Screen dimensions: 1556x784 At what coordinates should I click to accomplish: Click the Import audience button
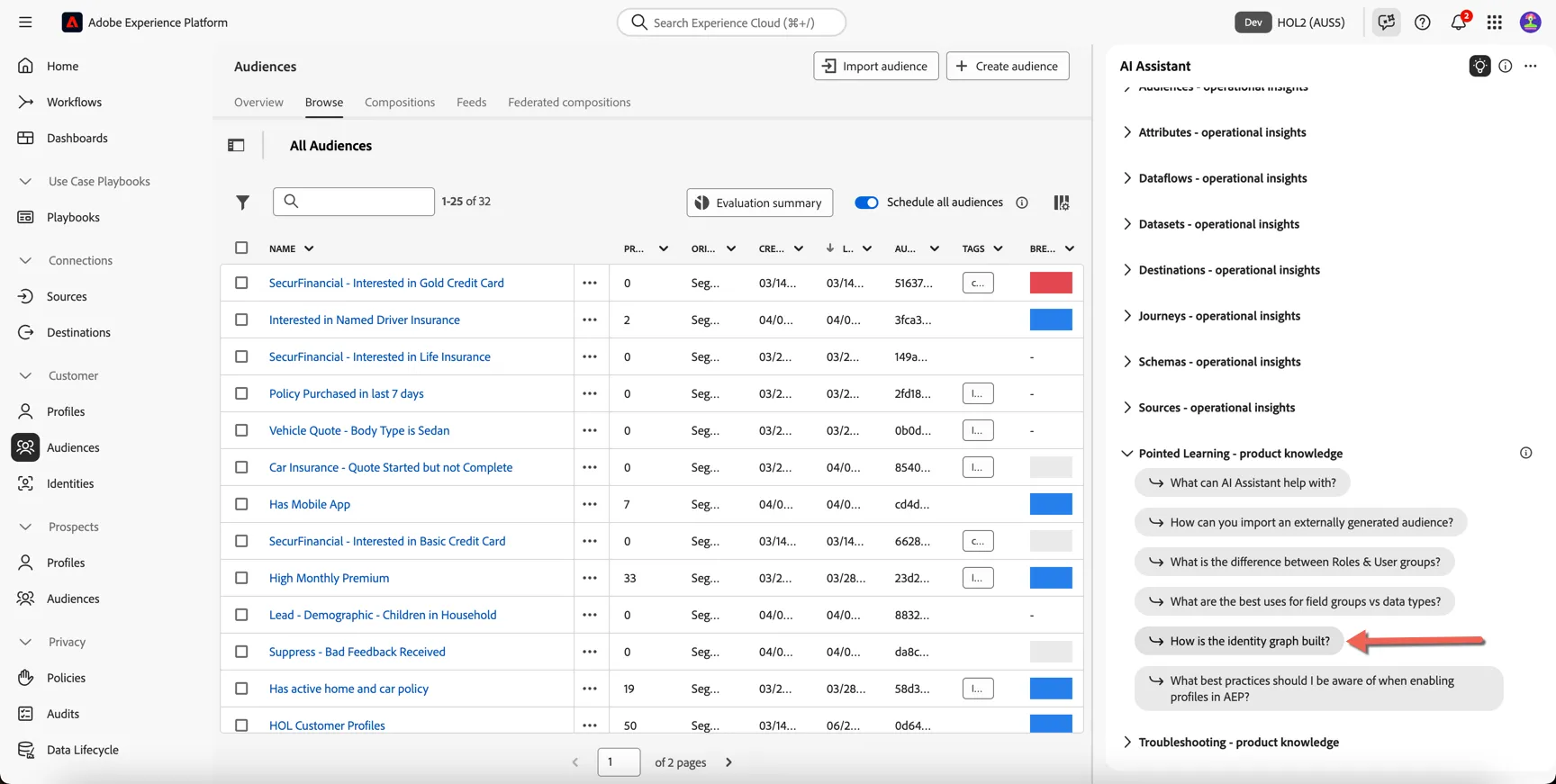tap(876, 66)
